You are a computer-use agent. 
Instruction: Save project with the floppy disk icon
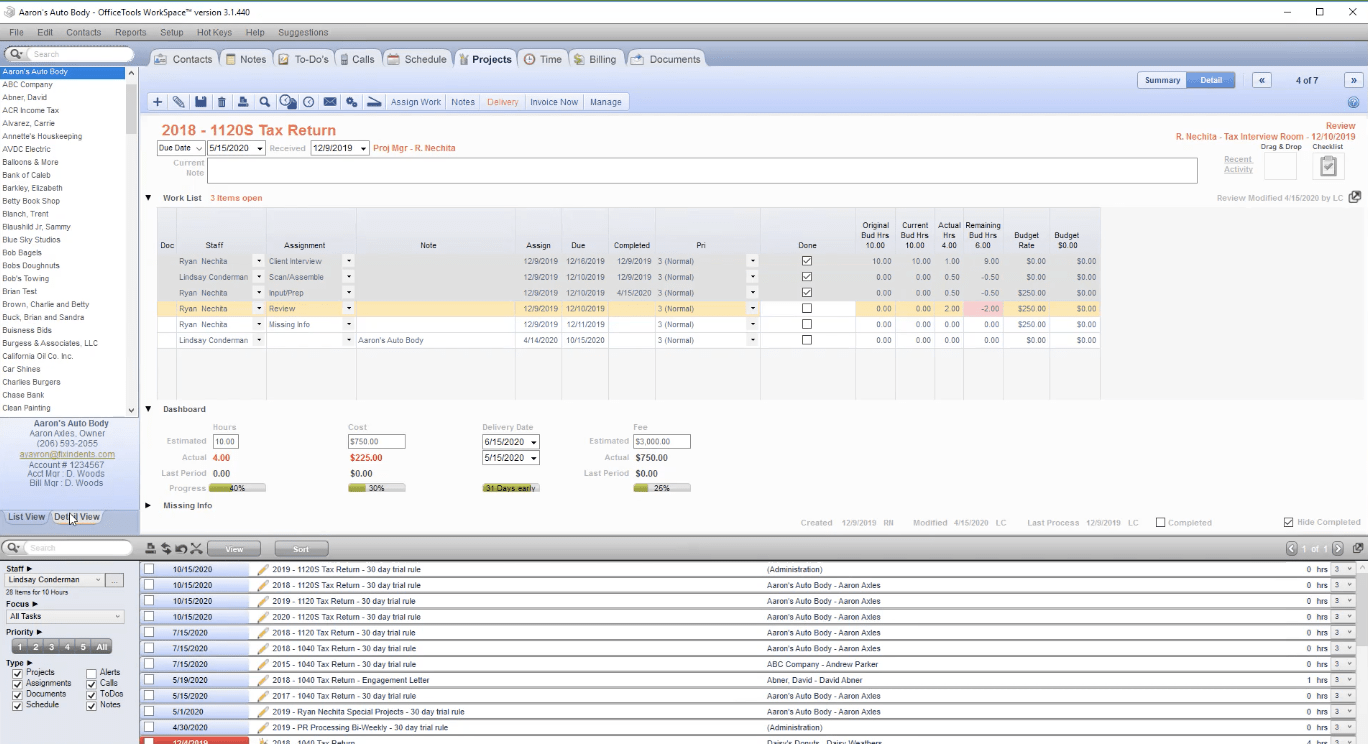pos(200,102)
